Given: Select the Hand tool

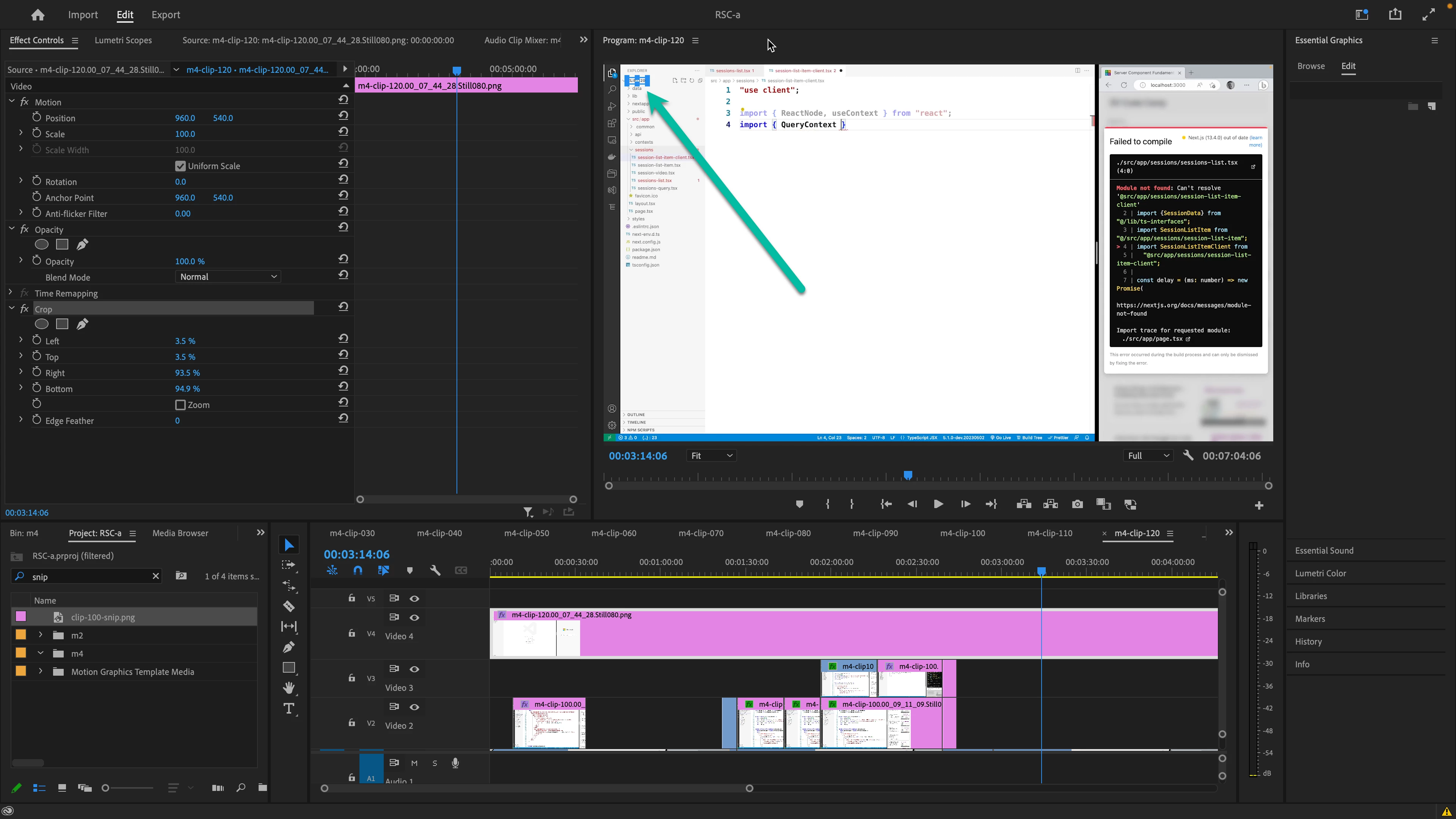Looking at the screenshot, I should tap(289, 688).
